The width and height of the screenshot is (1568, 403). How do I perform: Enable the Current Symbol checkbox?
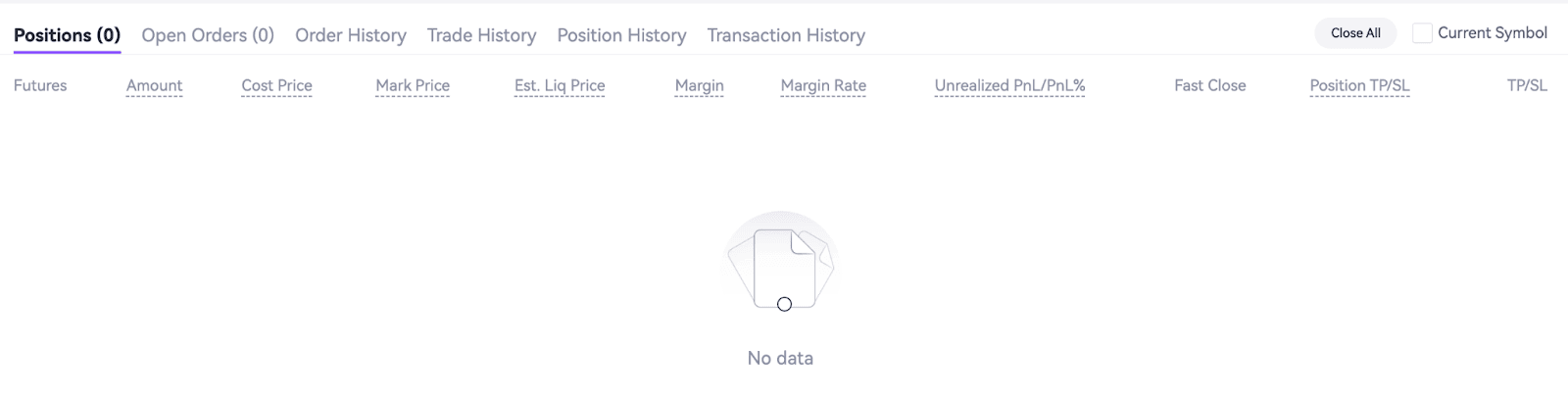1422,33
